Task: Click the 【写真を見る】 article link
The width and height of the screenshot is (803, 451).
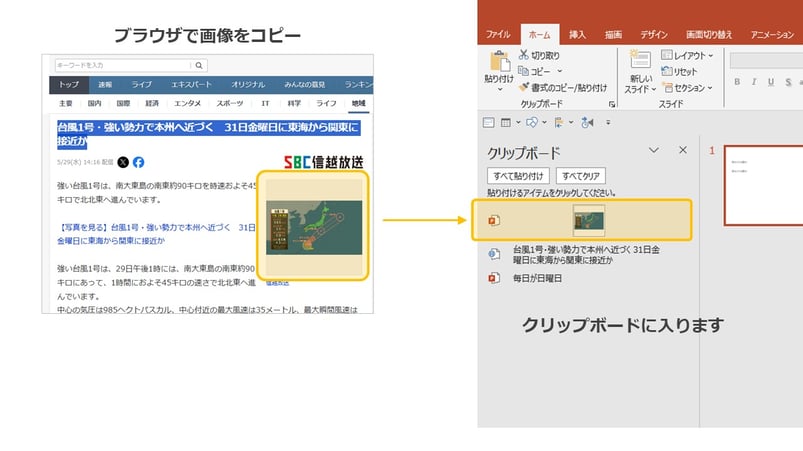Action: [156, 234]
